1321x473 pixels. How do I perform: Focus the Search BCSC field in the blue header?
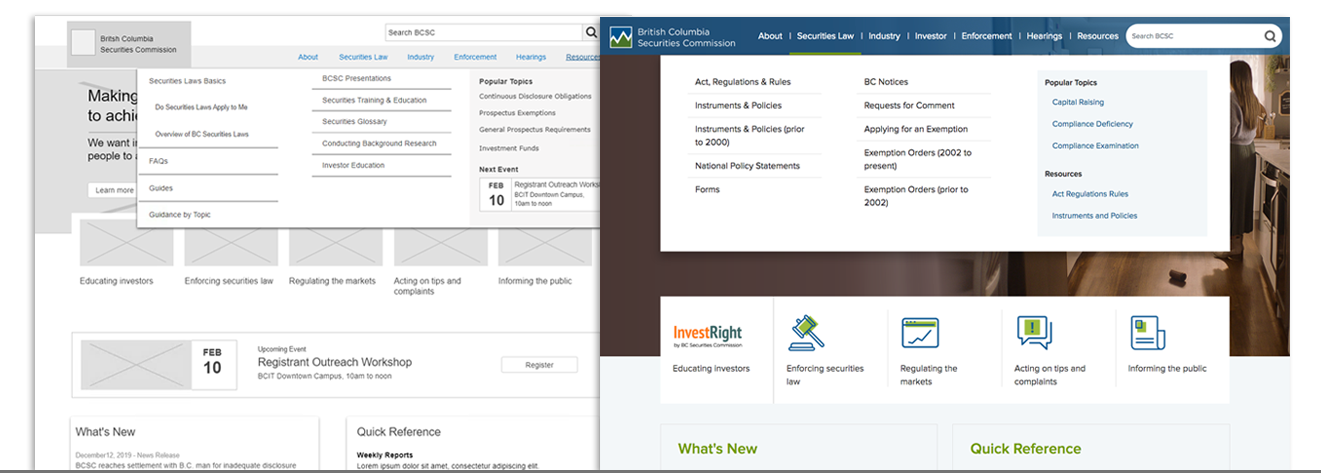pos(1193,36)
